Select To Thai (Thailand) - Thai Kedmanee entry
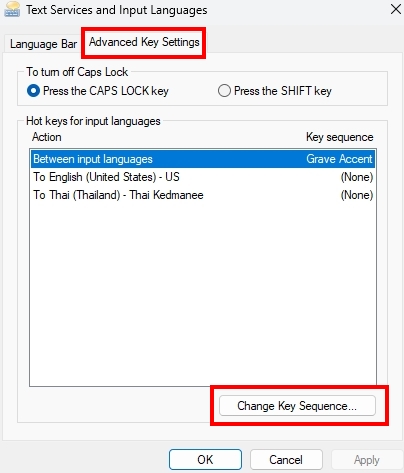The image size is (404, 473). point(203,195)
